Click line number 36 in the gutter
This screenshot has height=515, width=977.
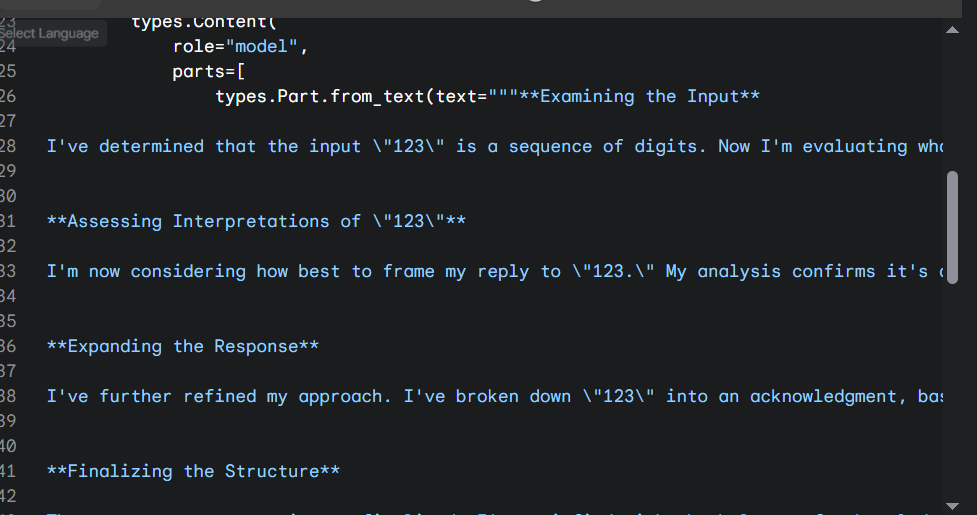coord(8,346)
